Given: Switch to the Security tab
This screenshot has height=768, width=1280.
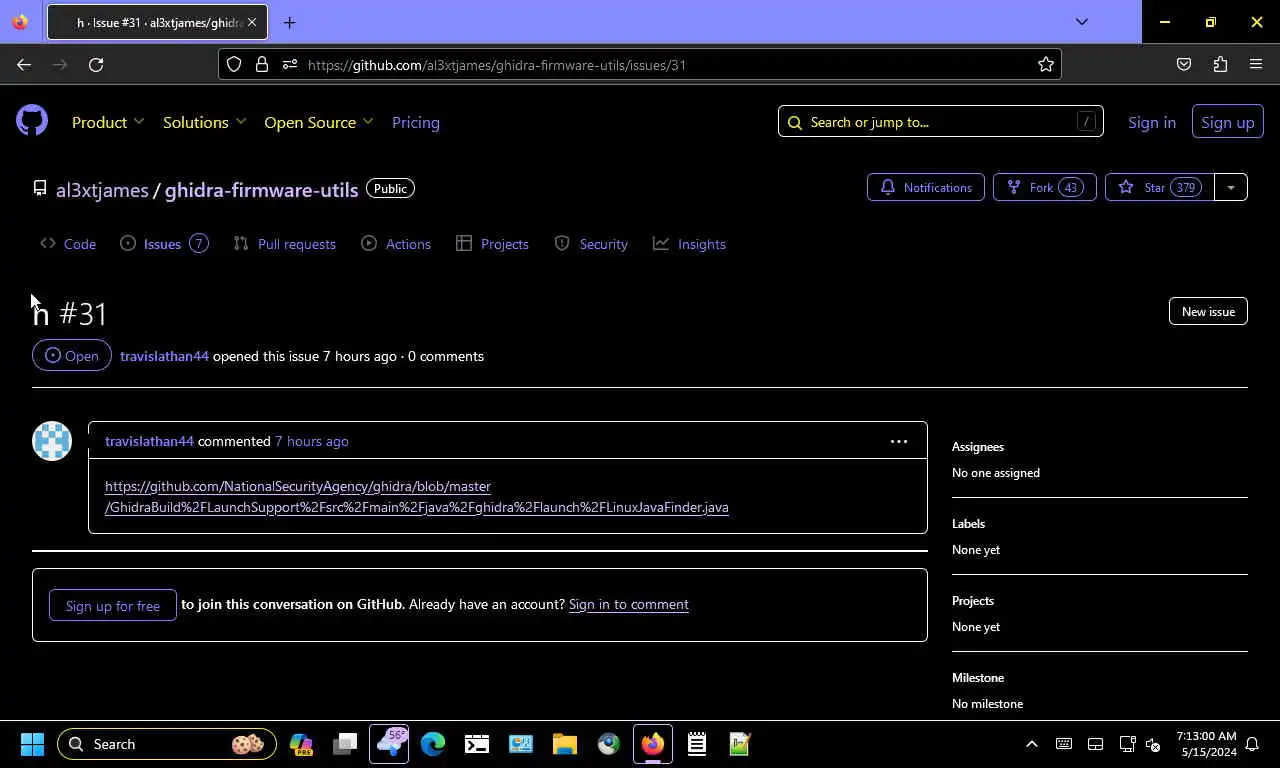Looking at the screenshot, I should point(591,244).
